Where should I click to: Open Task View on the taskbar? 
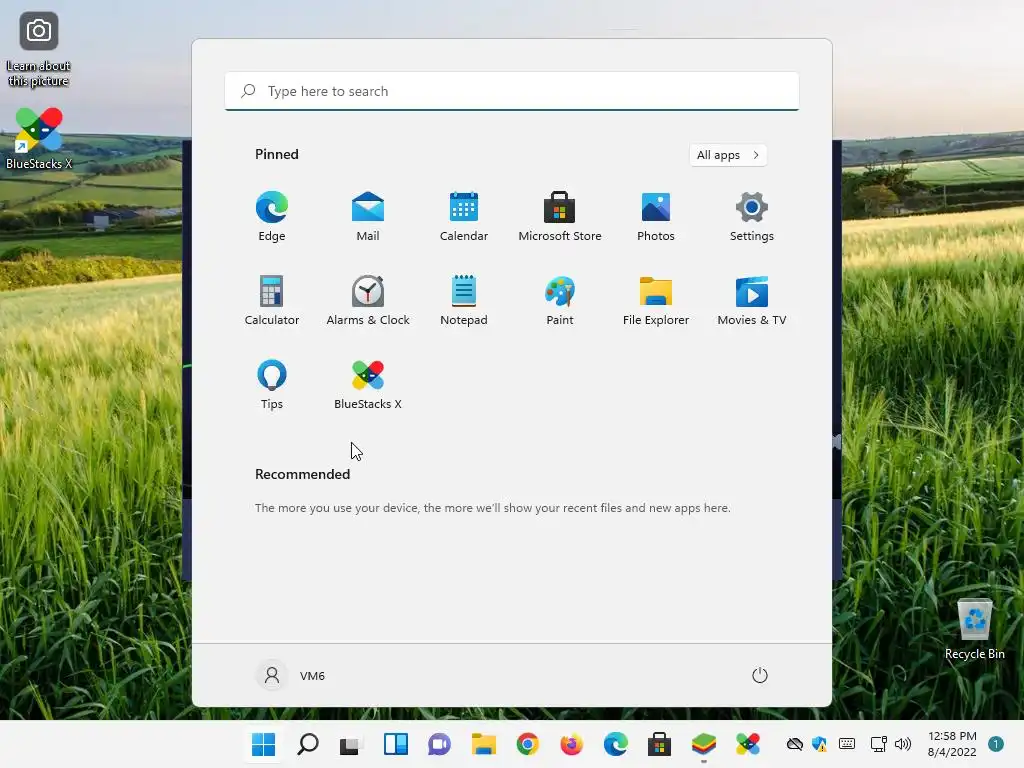pos(351,744)
